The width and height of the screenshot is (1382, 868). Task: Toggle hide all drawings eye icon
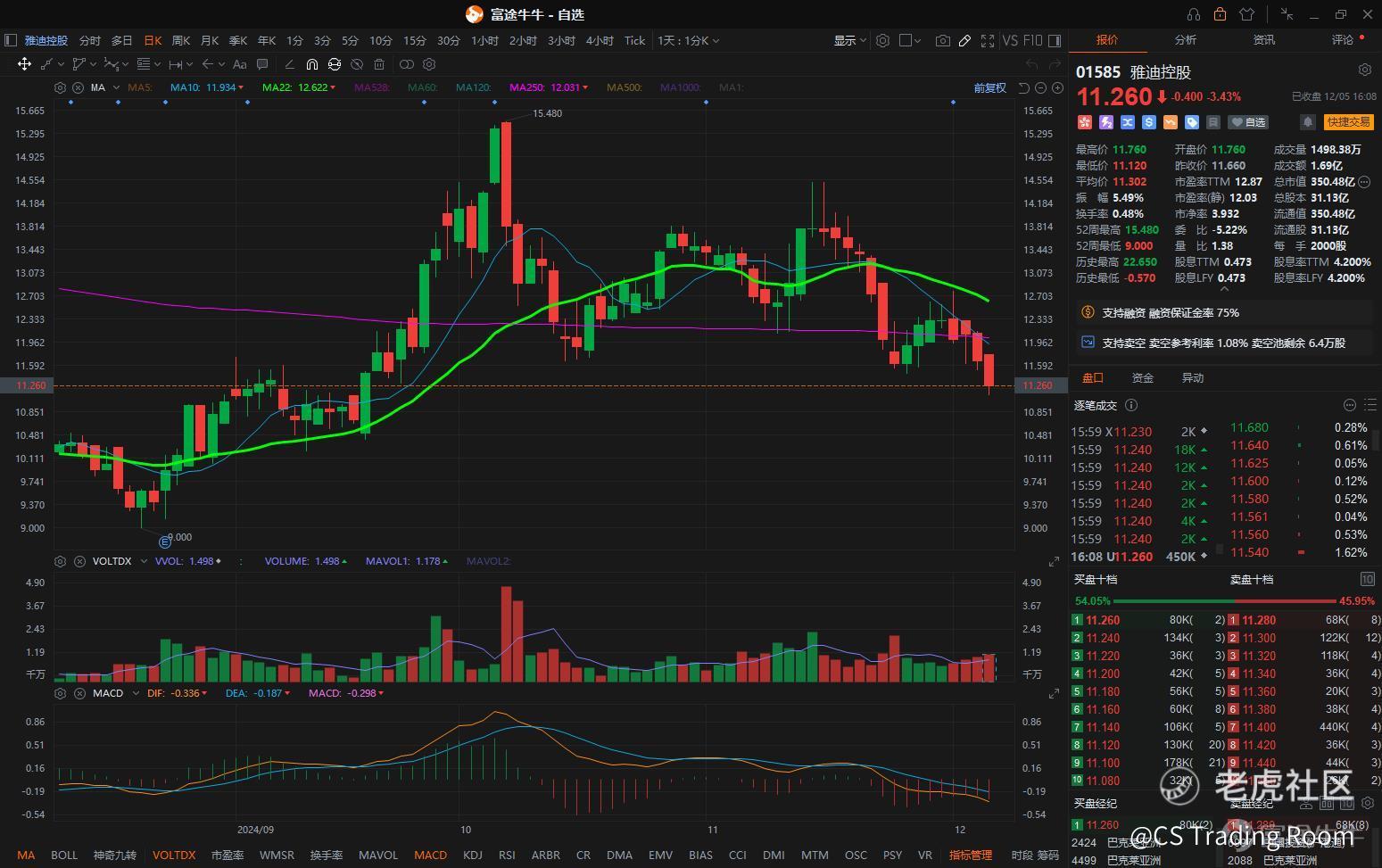tap(357, 64)
